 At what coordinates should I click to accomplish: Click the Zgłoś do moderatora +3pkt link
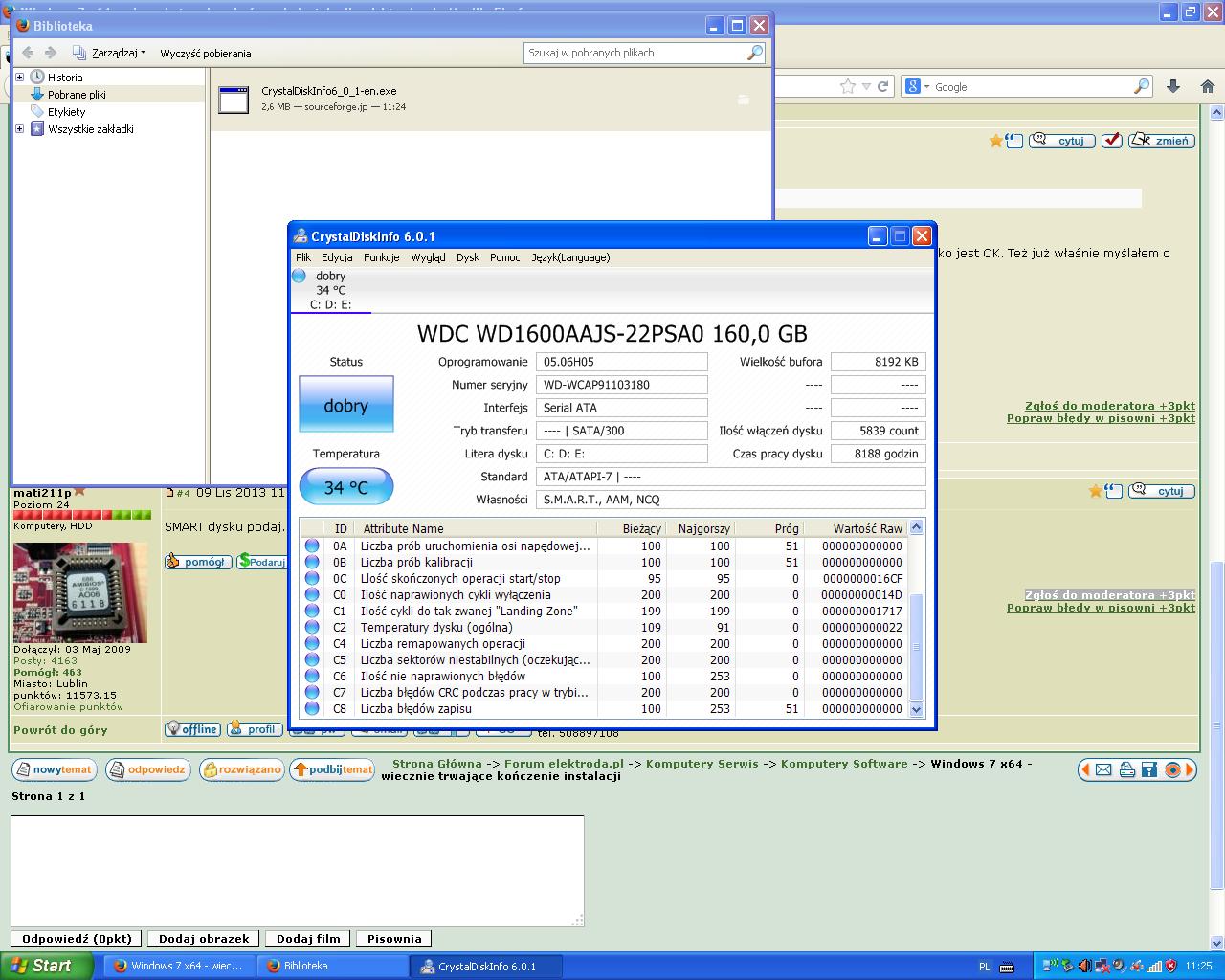pos(1108,405)
